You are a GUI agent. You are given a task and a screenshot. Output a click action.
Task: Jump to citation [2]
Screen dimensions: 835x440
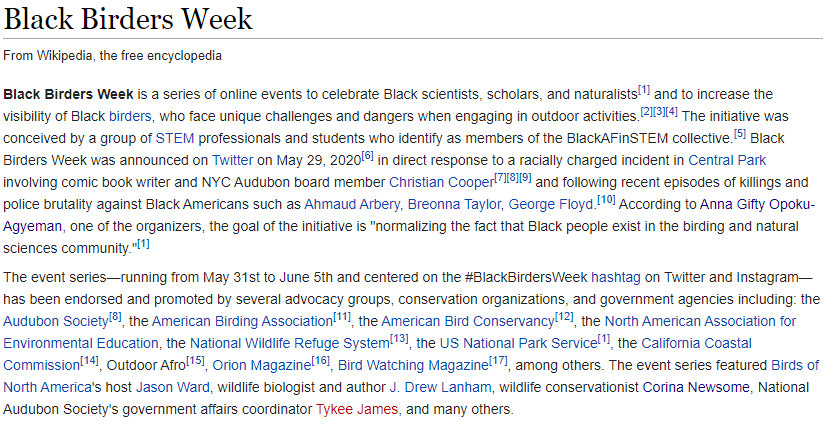pyautogui.click(x=646, y=112)
